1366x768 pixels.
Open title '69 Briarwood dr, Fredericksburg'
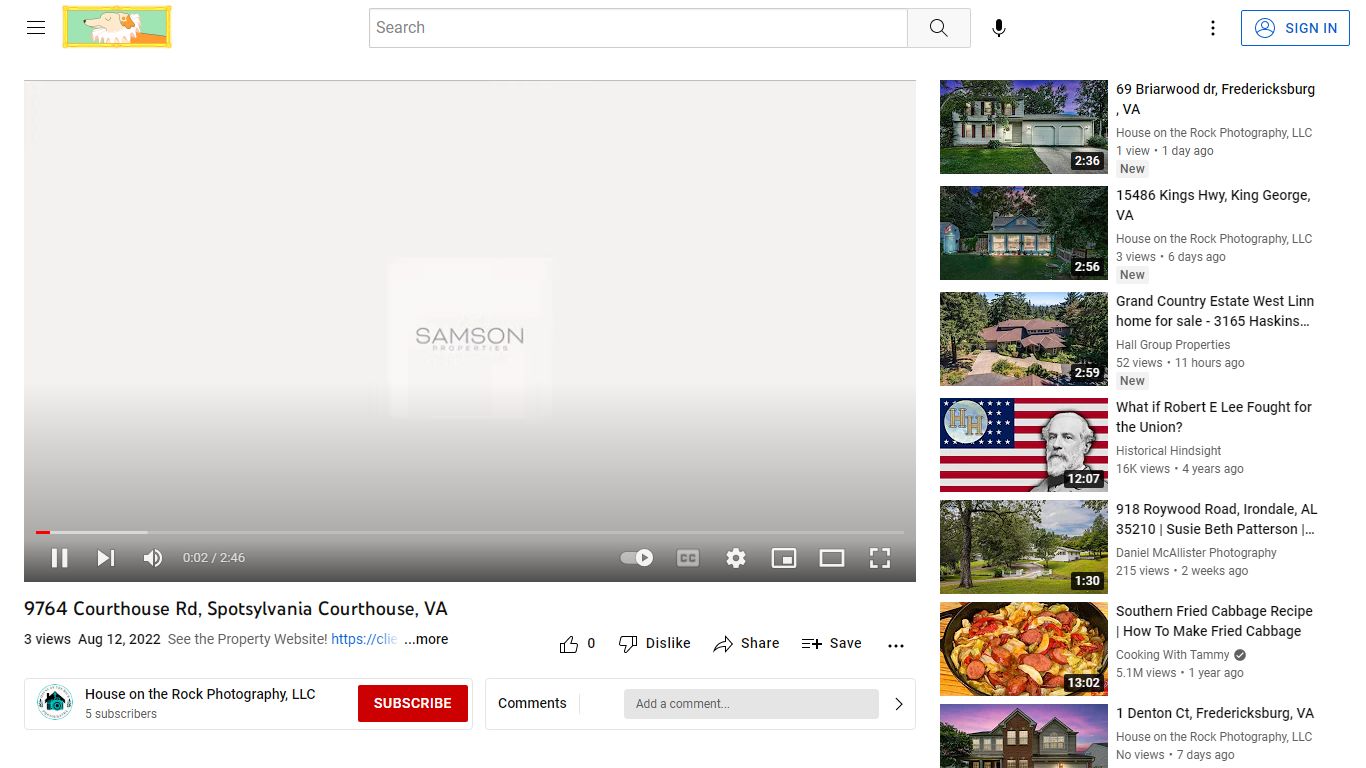point(1215,99)
